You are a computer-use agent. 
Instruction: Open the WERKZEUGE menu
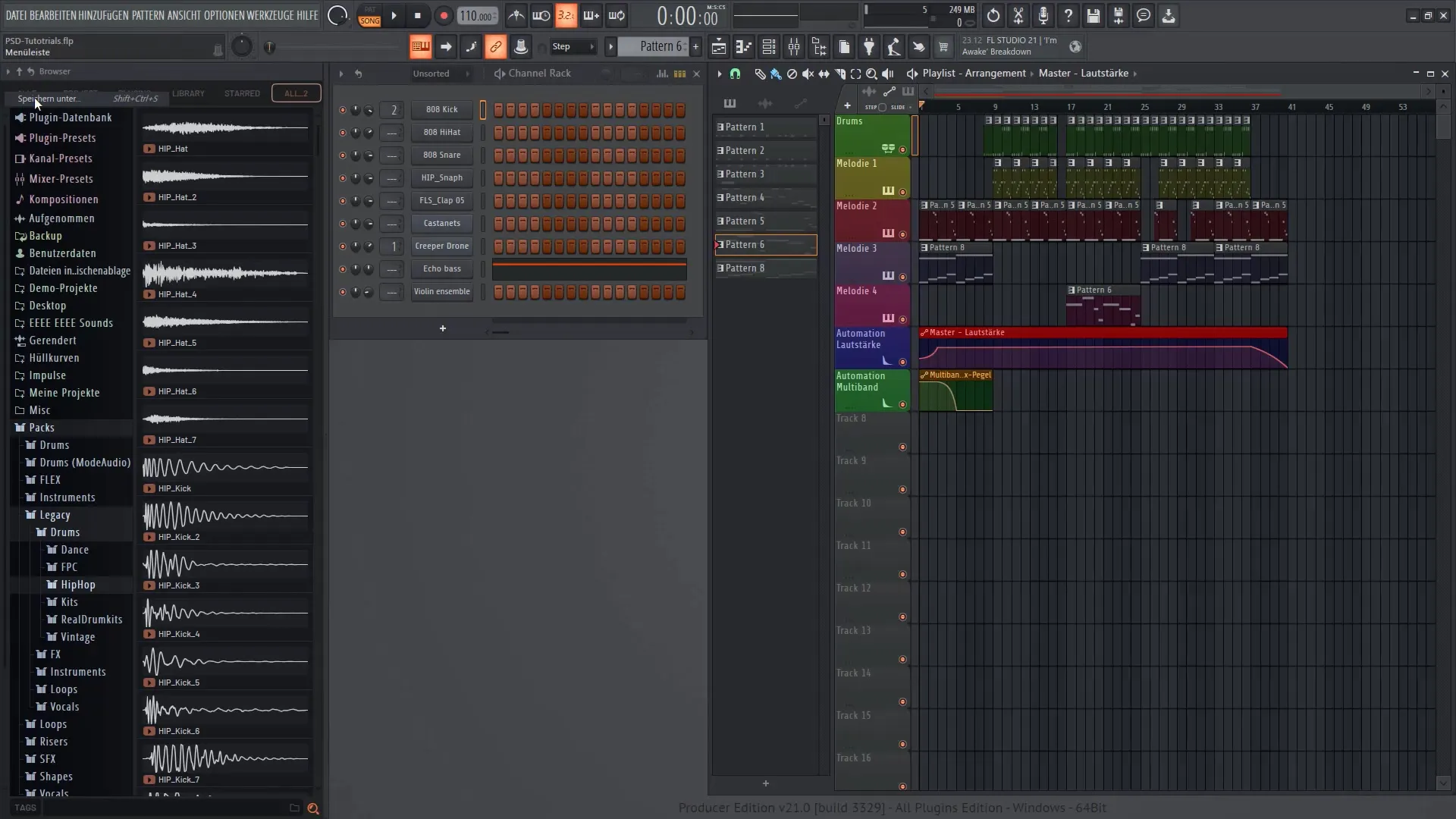click(268, 15)
